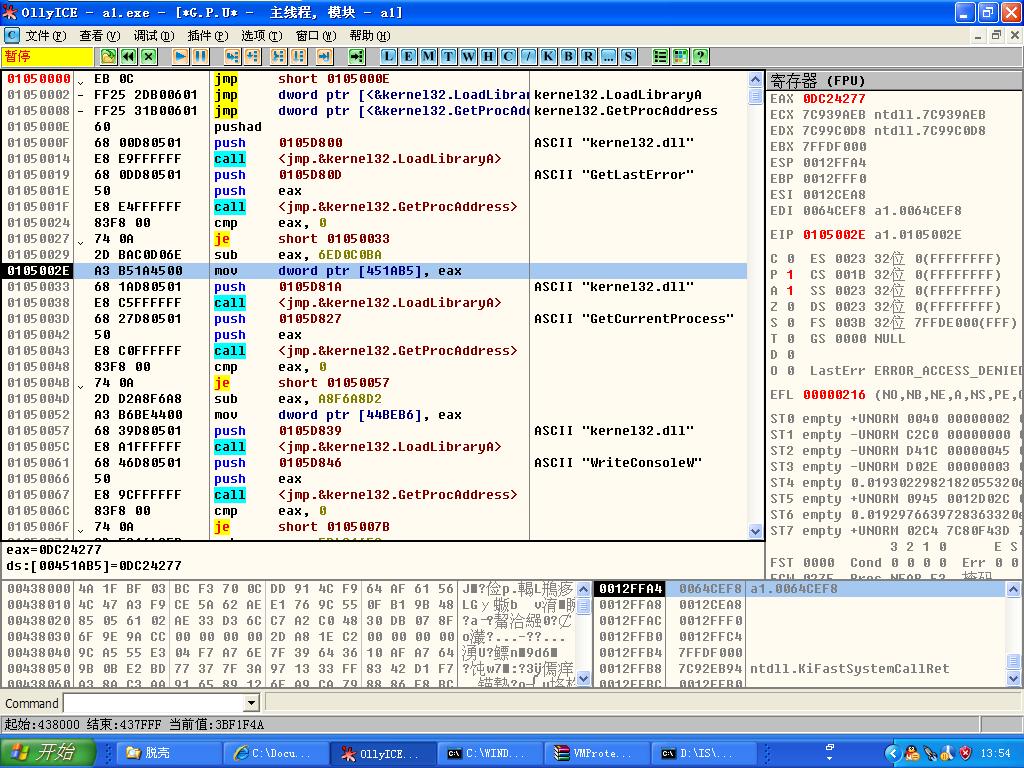1024x768 pixels.
Task: Open the Memory map (M) window
Action: pyautogui.click(x=428, y=57)
